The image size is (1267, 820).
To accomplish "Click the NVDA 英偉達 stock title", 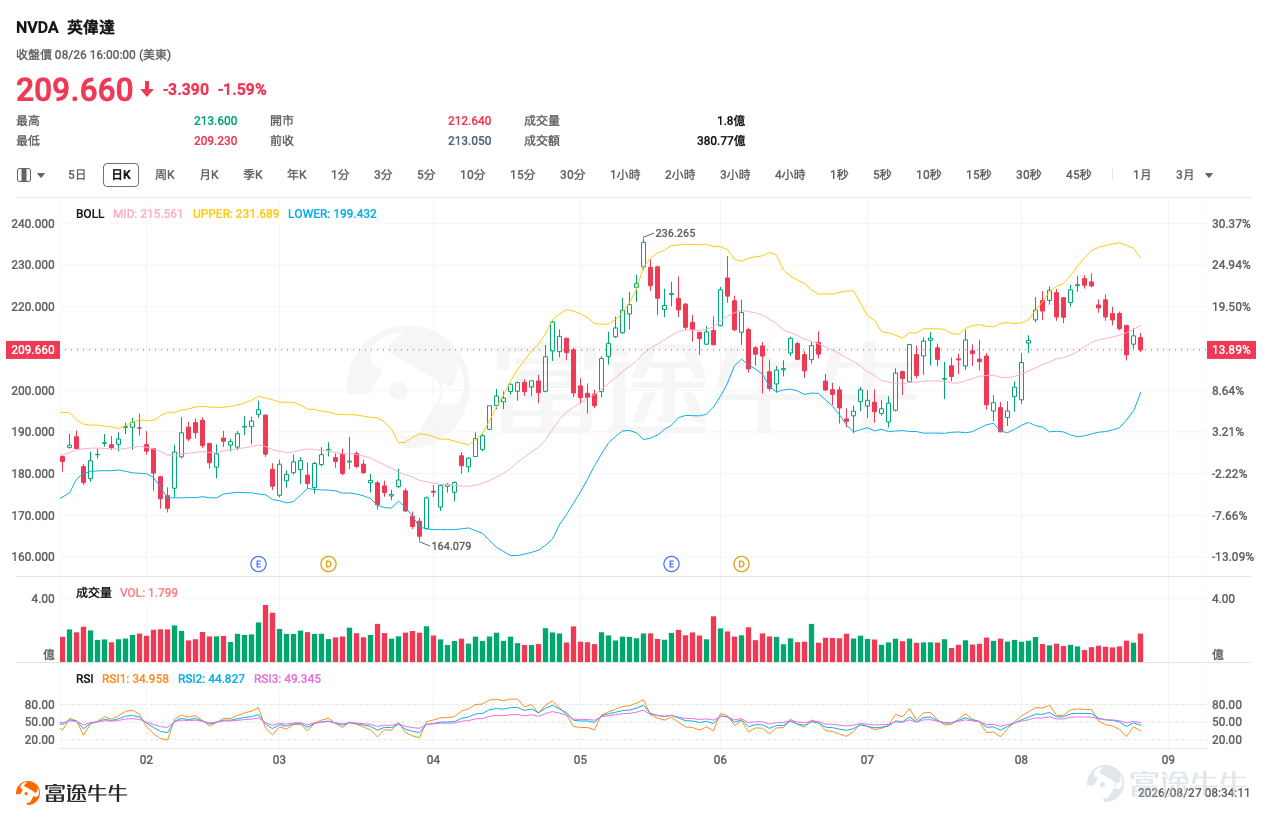I will tap(65, 27).
